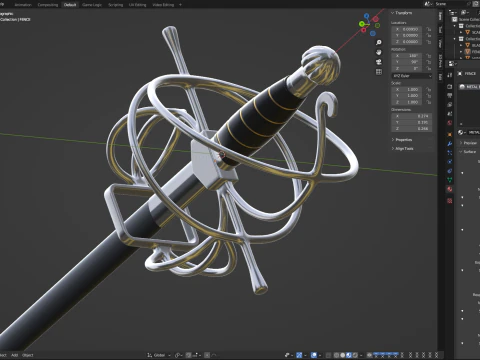Collapse the Surface material panel
The width and height of the screenshot is (480, 360).
468,152
